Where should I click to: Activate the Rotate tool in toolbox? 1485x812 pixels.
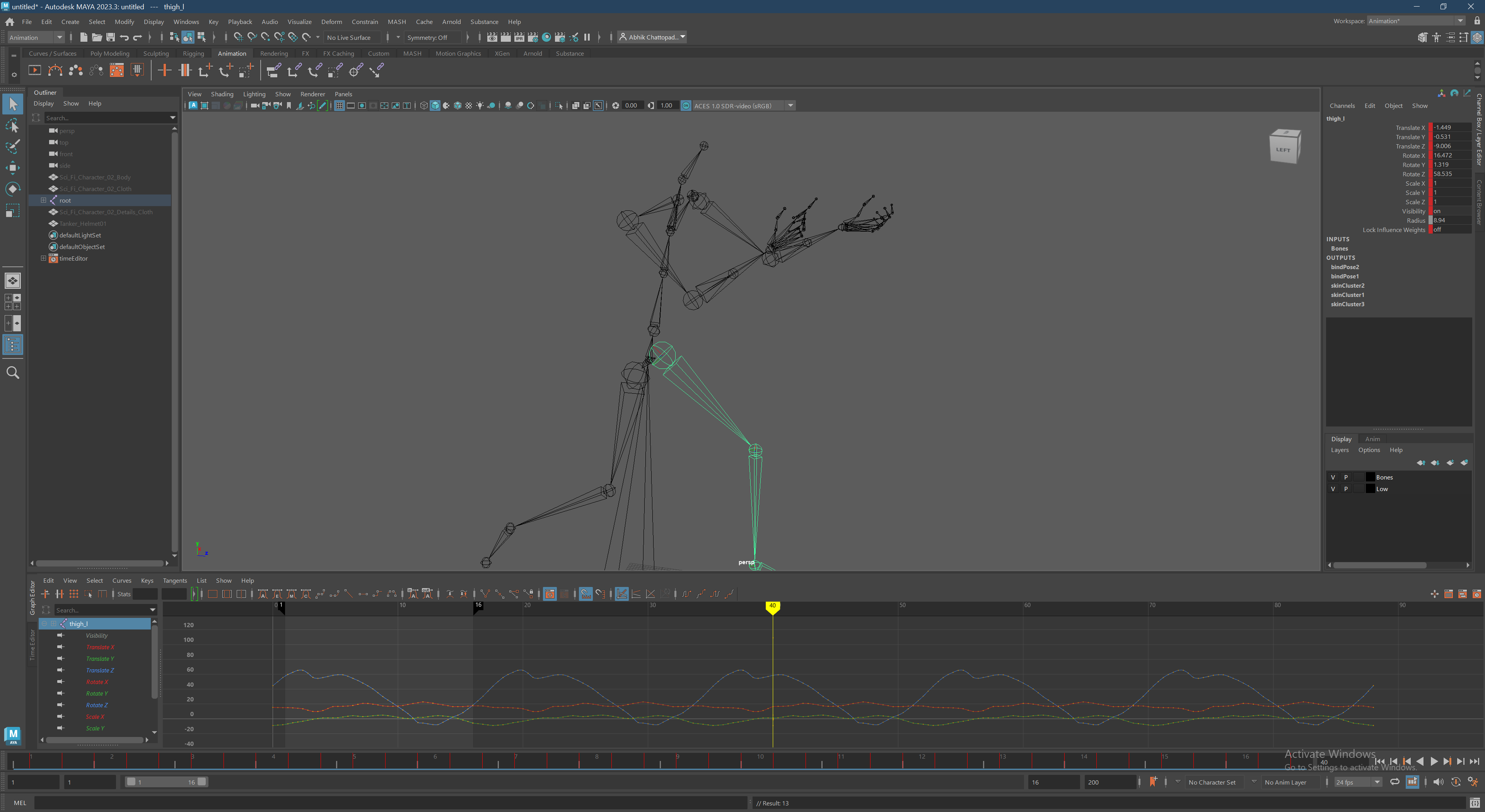(x=13, y=189)
